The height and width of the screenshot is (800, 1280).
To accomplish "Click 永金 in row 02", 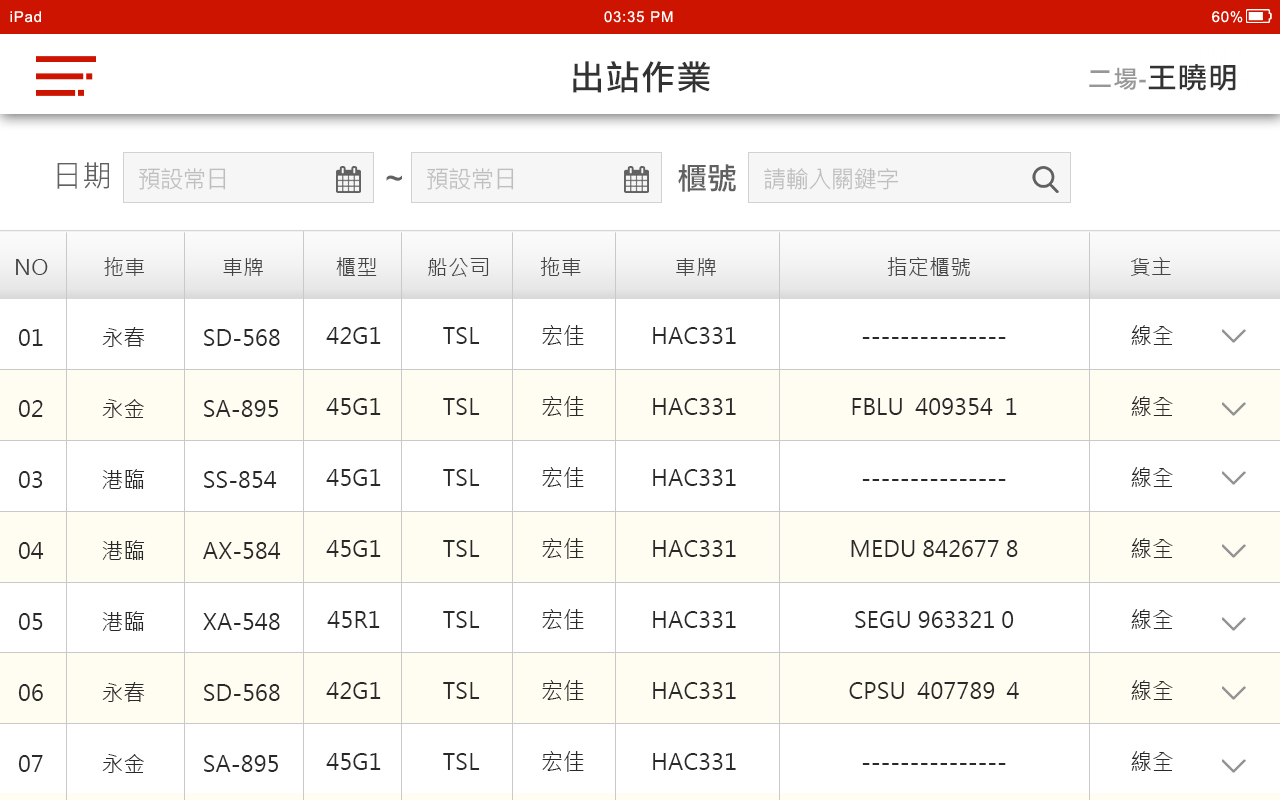I will 124,409.
